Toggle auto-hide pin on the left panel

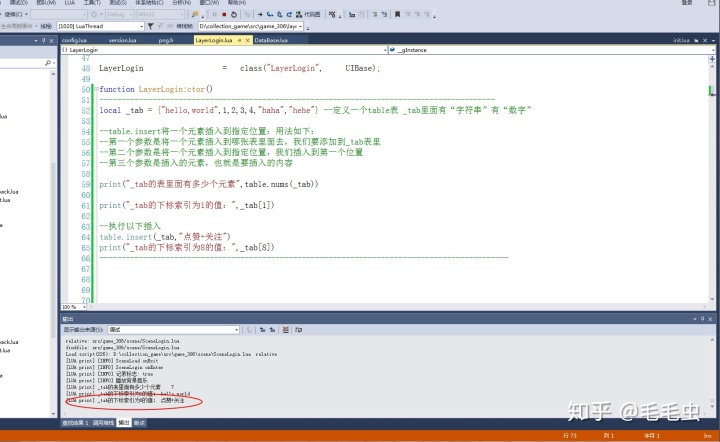click(x=44, y=40)
